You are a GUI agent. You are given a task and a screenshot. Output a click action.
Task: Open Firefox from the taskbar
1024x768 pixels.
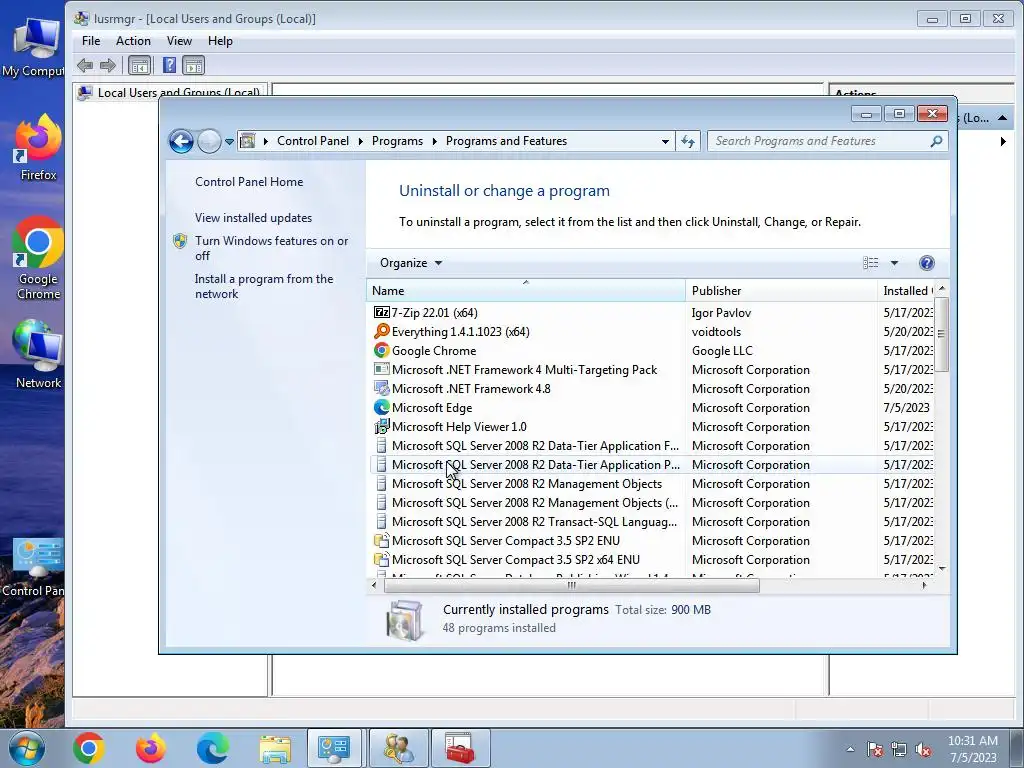[150, 748]
